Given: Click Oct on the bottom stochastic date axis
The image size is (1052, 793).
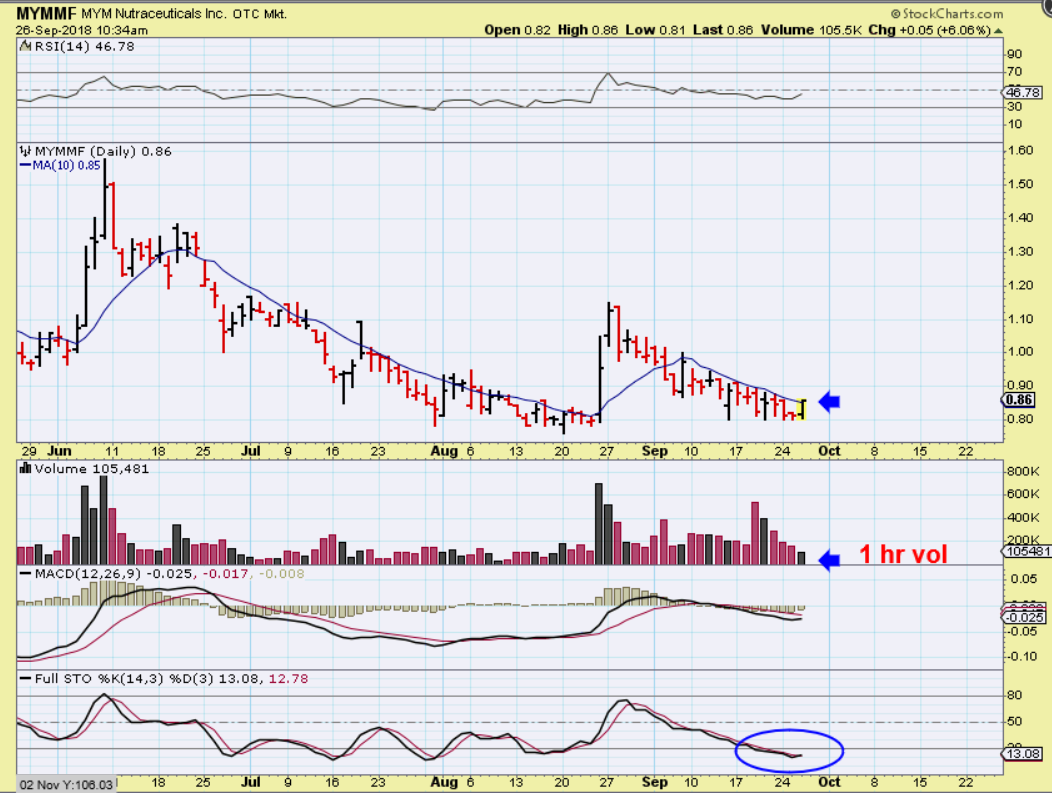Looking at the screenshot, I should click(829, 782).
